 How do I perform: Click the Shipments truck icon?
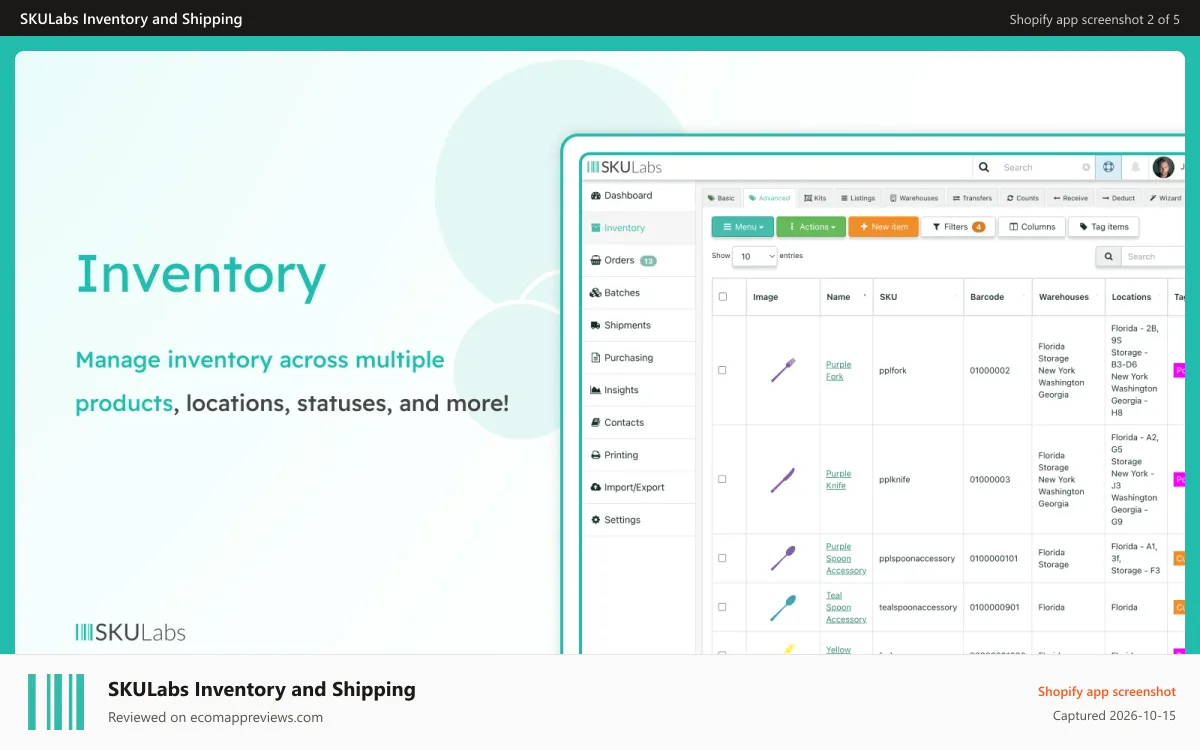point(596,325)
